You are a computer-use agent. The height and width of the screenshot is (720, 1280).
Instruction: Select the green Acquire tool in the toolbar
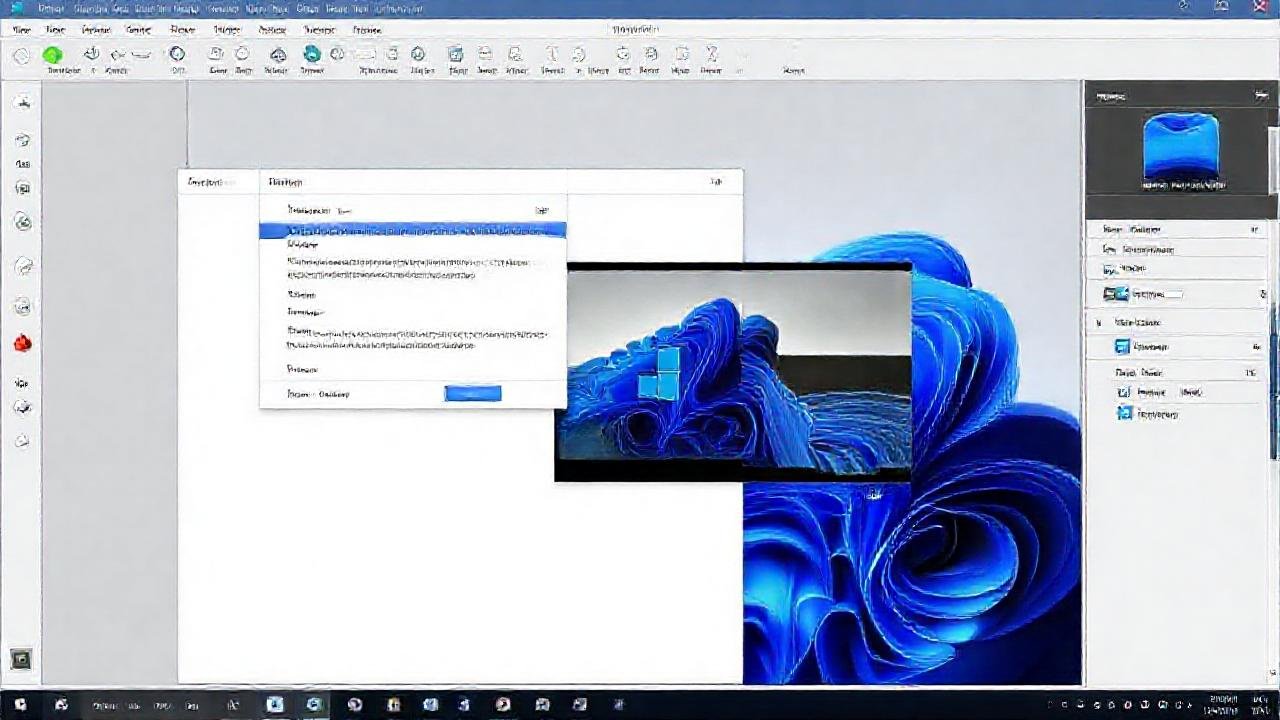coord(52,57)
